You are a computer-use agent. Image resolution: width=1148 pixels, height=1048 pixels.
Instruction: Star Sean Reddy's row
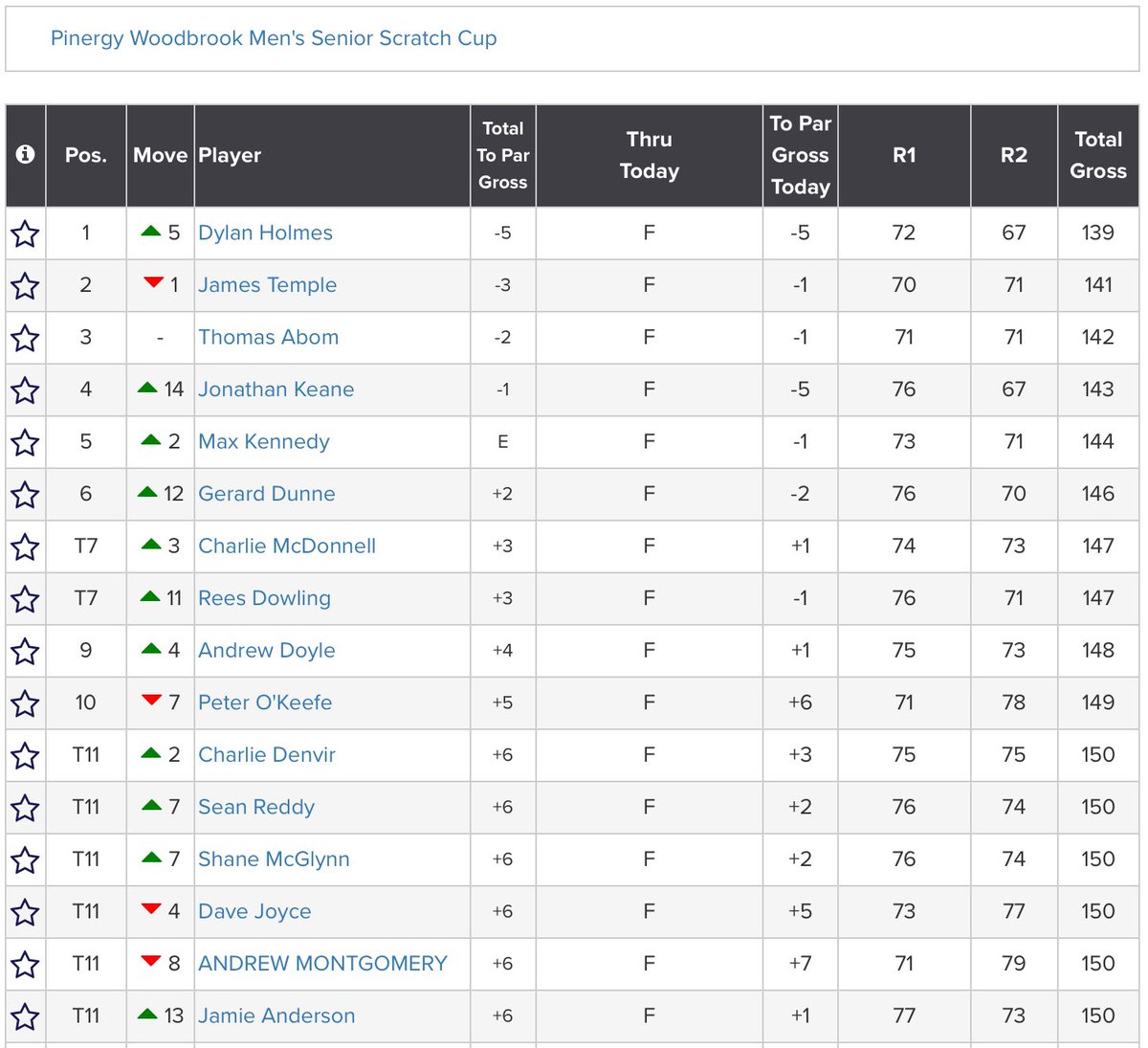[x=25, y=808]
